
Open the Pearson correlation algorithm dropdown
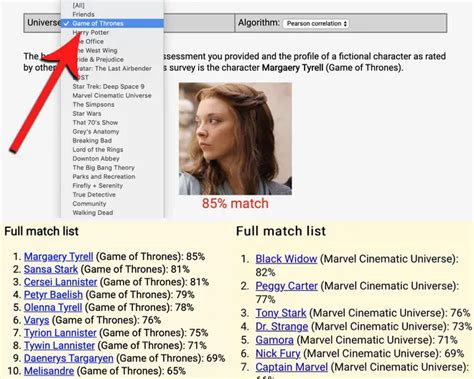316,24
